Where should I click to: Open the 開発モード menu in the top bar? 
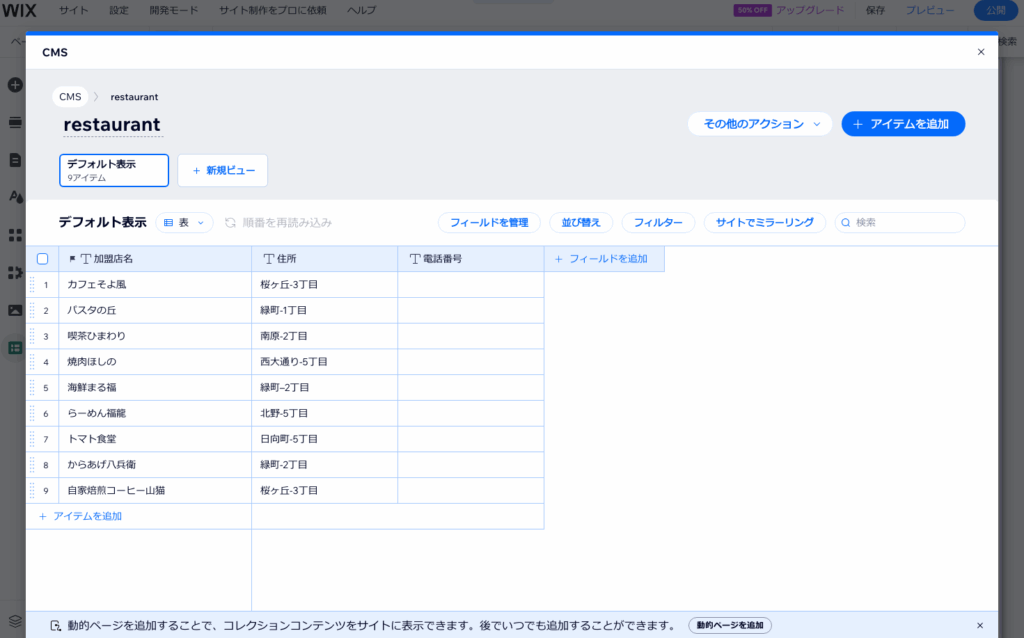pos(172,10)
